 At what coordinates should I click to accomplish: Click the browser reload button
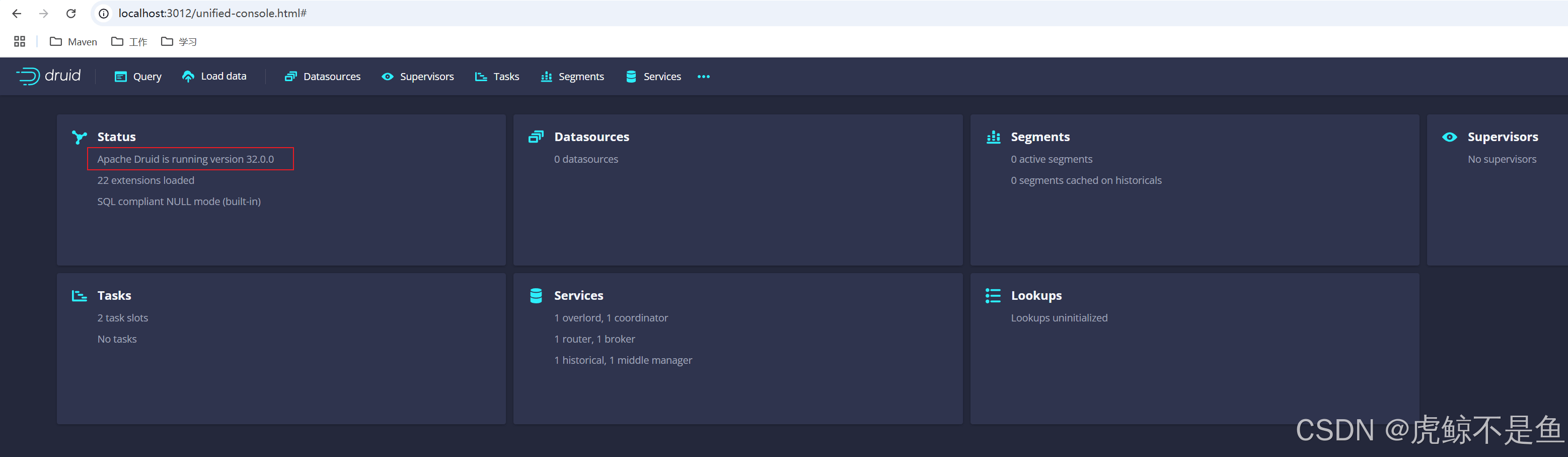(71, 14)
